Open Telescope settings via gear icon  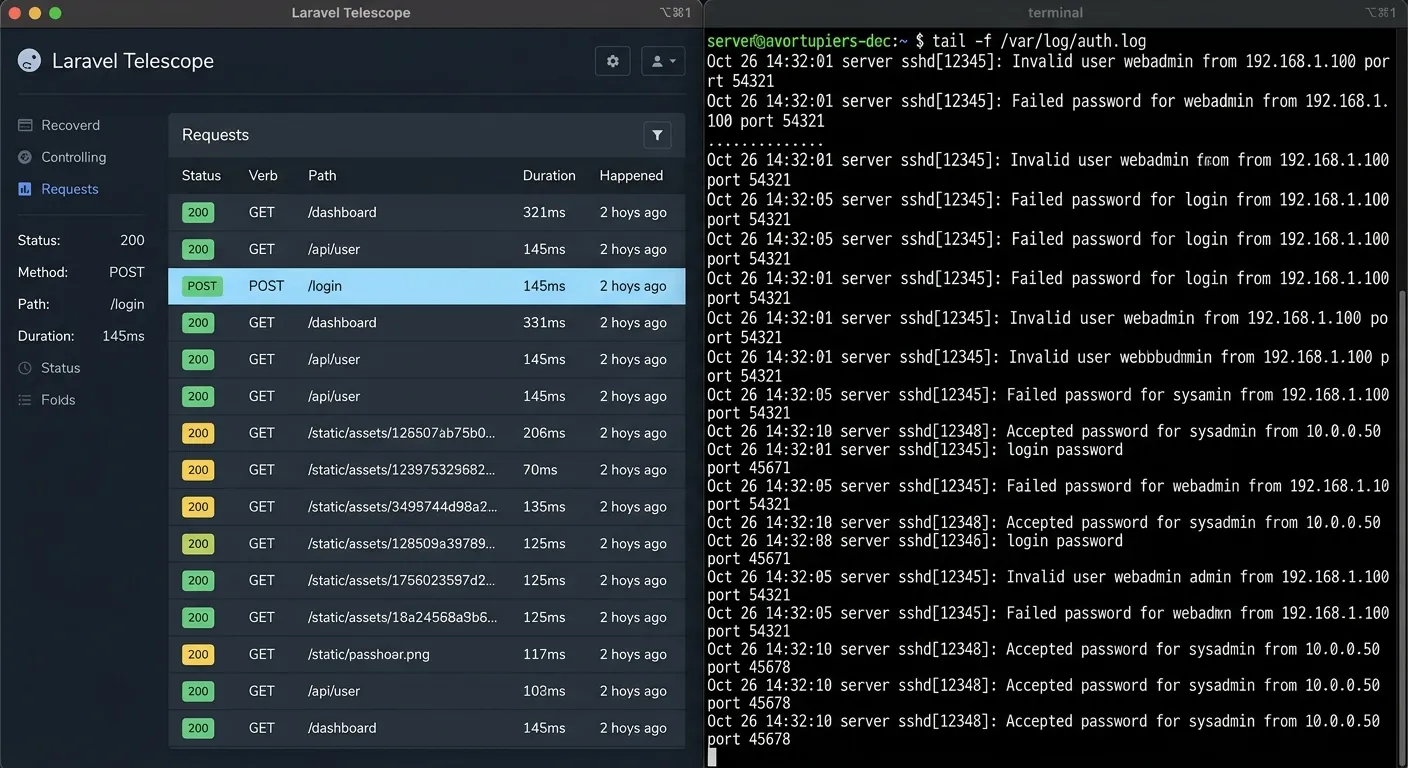(x=613, y=61)
